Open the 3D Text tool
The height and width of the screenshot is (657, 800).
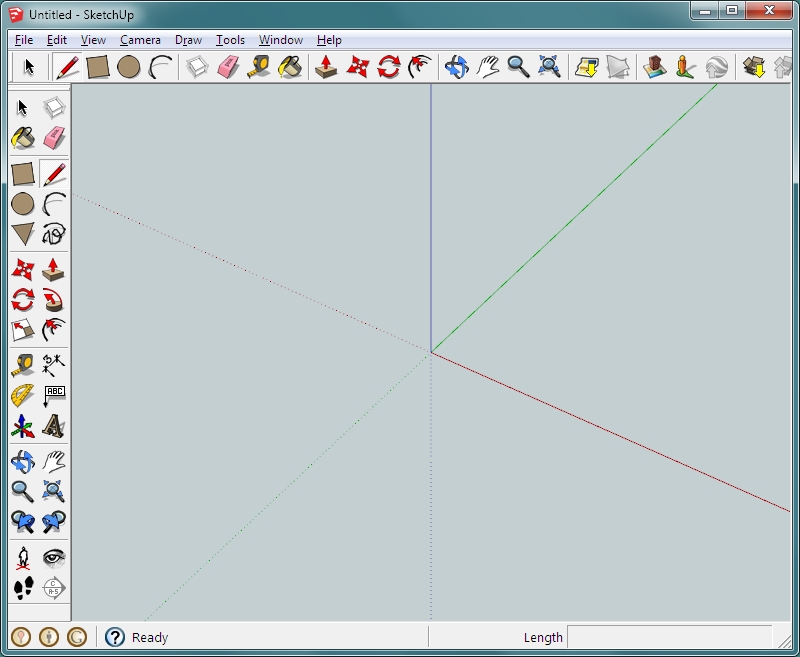(54, 426)
